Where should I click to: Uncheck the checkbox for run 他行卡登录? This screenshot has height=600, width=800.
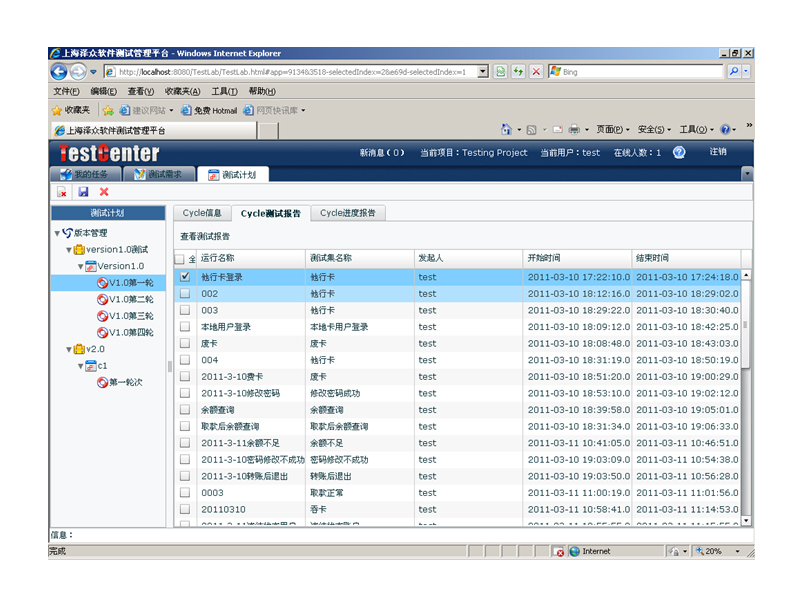coord(184,277)
